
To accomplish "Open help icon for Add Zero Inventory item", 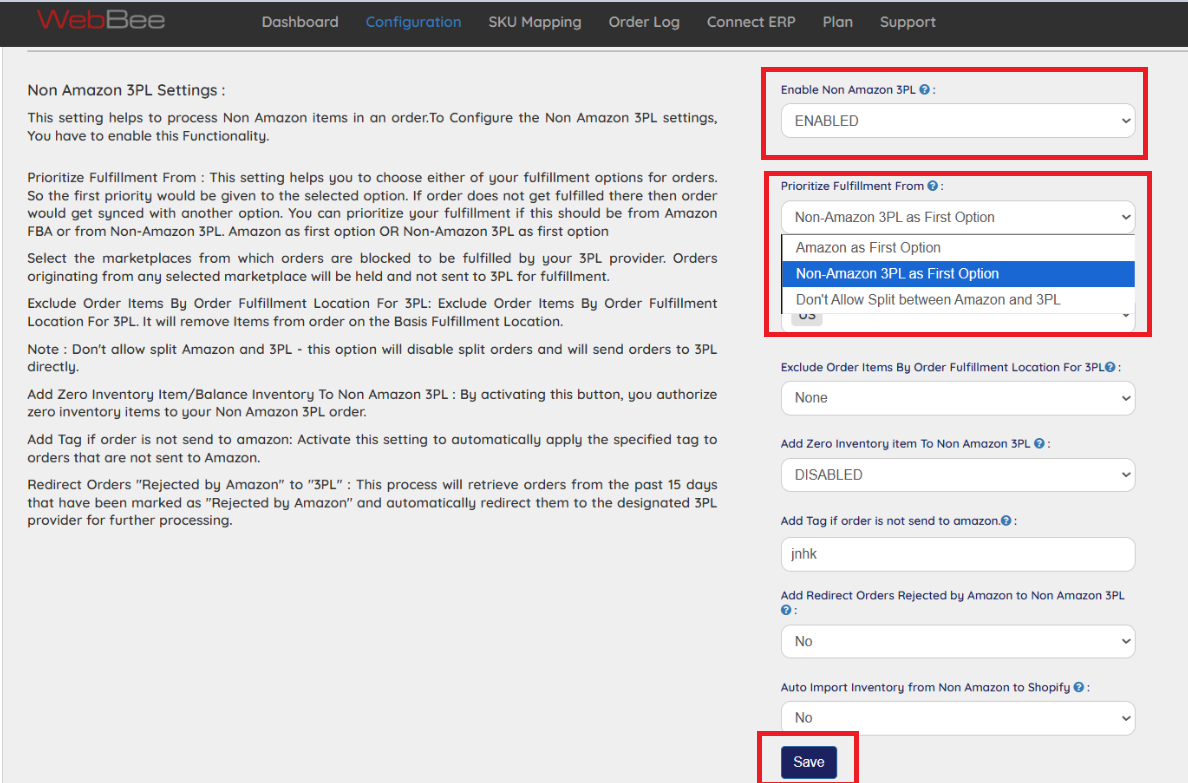I will [1040, 443].
